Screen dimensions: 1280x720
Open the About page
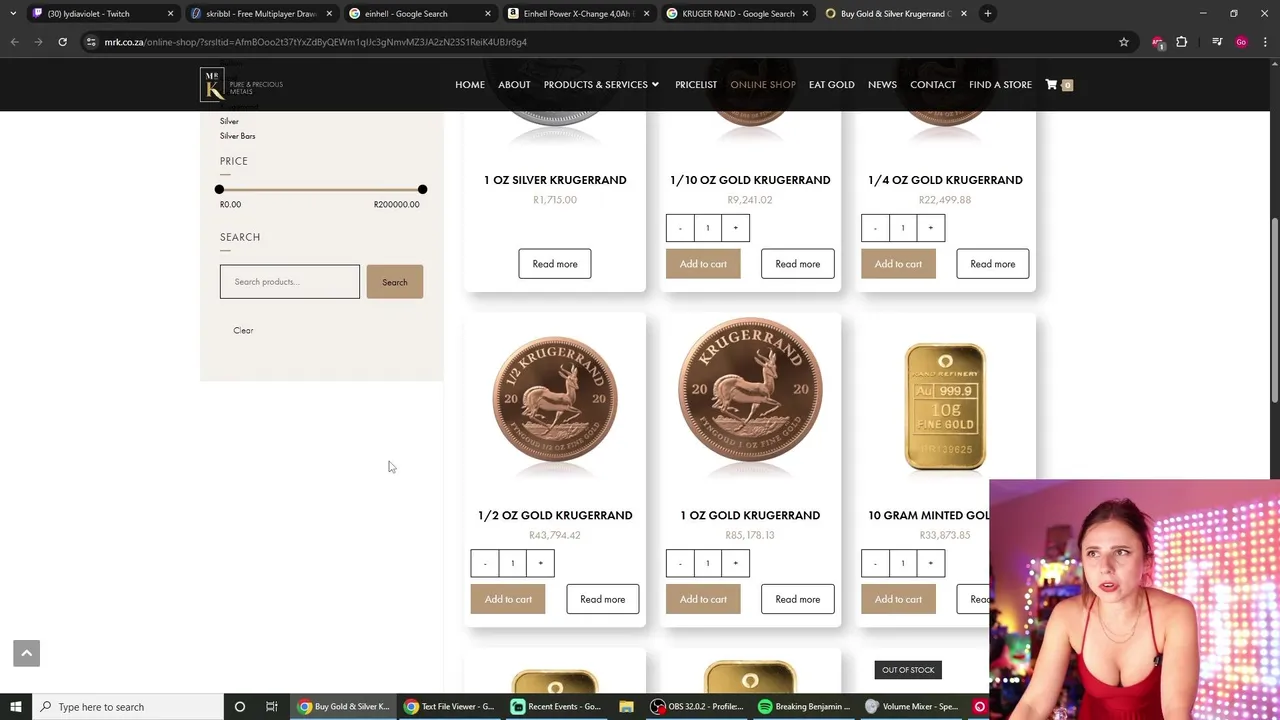[514, 85]
